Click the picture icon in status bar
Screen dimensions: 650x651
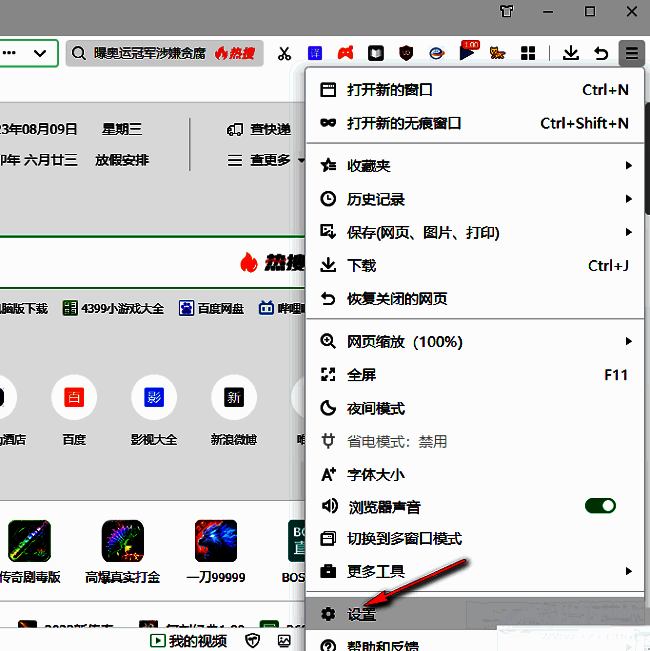[284, 641]
